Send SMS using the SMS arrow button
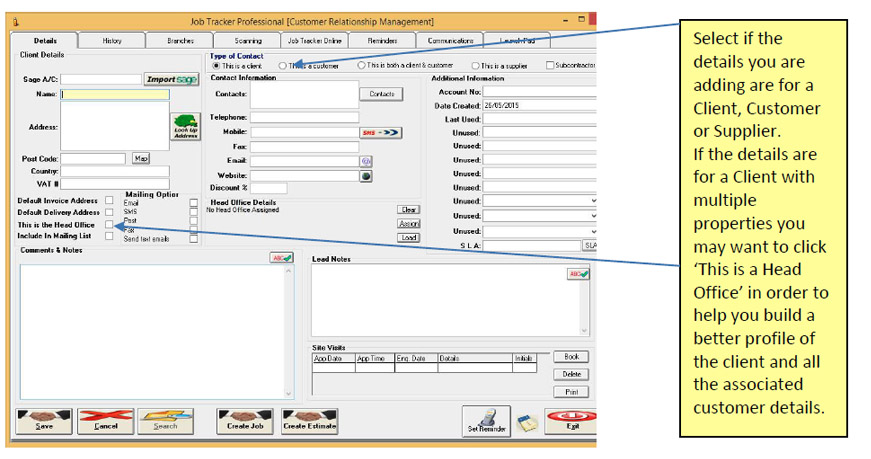The image size is (871, 459). click(x=381, y=133)
